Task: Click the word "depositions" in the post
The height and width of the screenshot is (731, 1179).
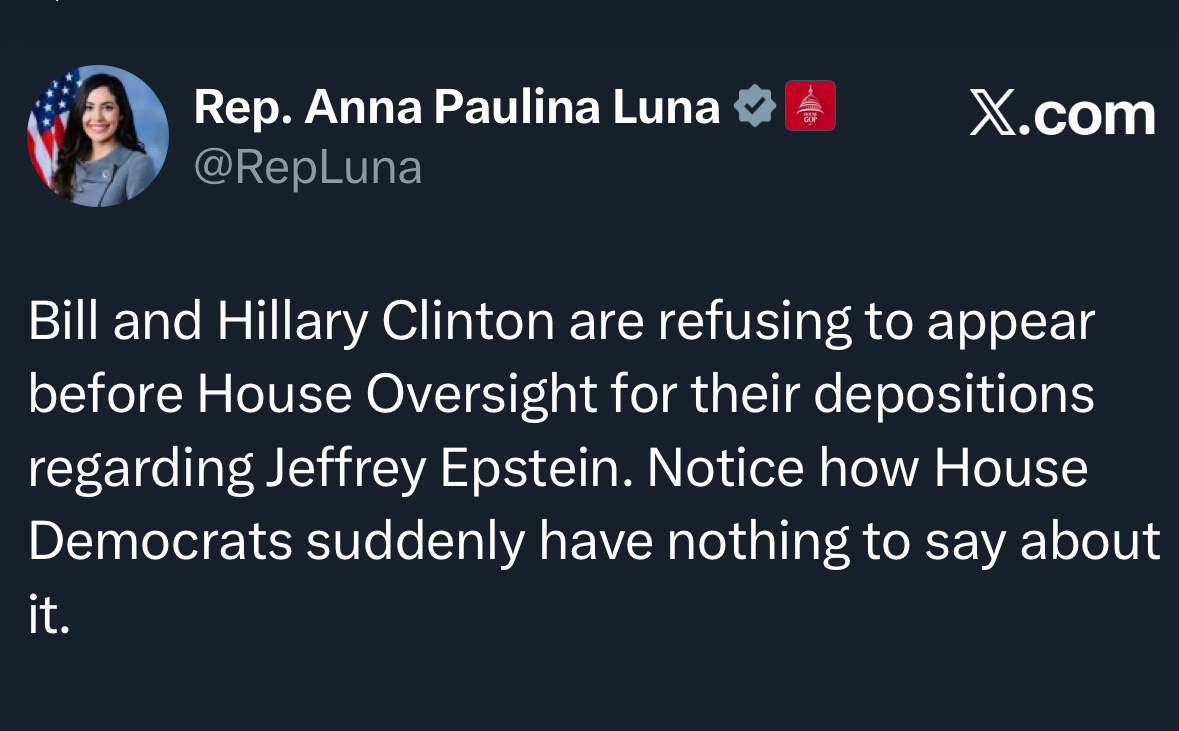Action: coord(954,395)
